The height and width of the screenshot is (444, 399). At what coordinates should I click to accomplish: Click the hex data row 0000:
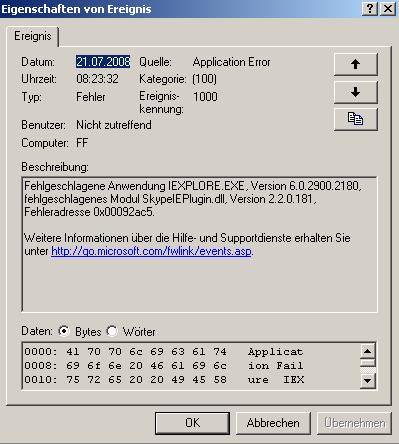click(x=164, y=351)
